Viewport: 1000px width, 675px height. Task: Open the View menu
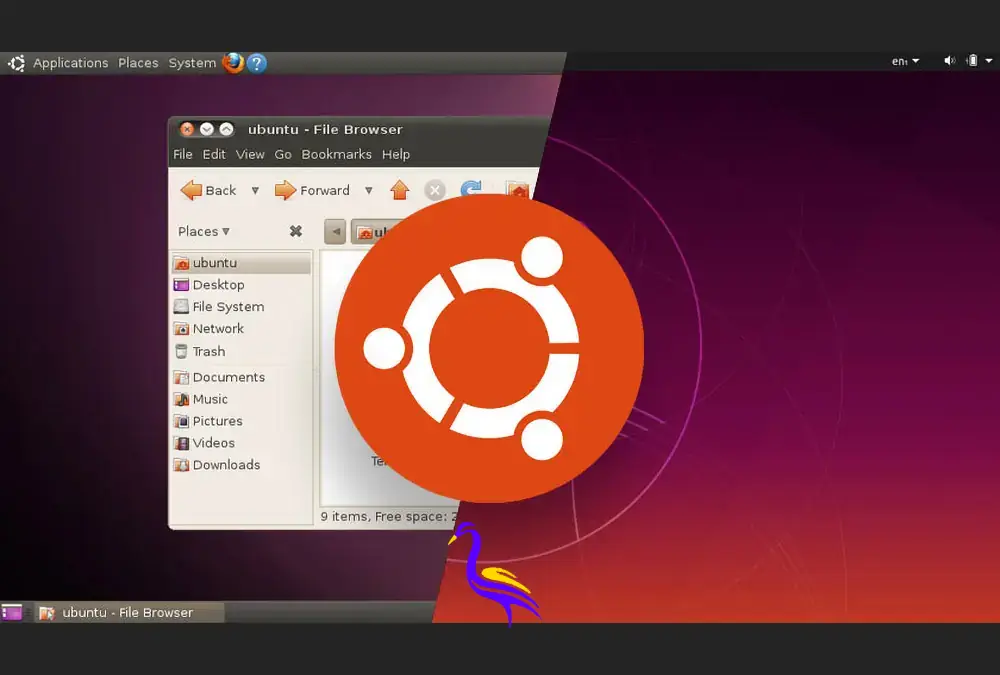click(x=250, y=154)
